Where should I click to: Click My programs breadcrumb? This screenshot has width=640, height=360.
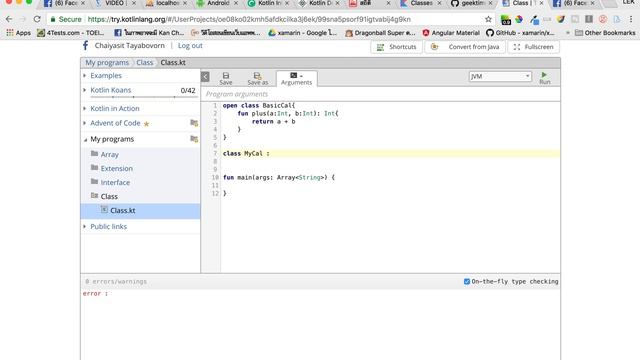pos(107,62)
